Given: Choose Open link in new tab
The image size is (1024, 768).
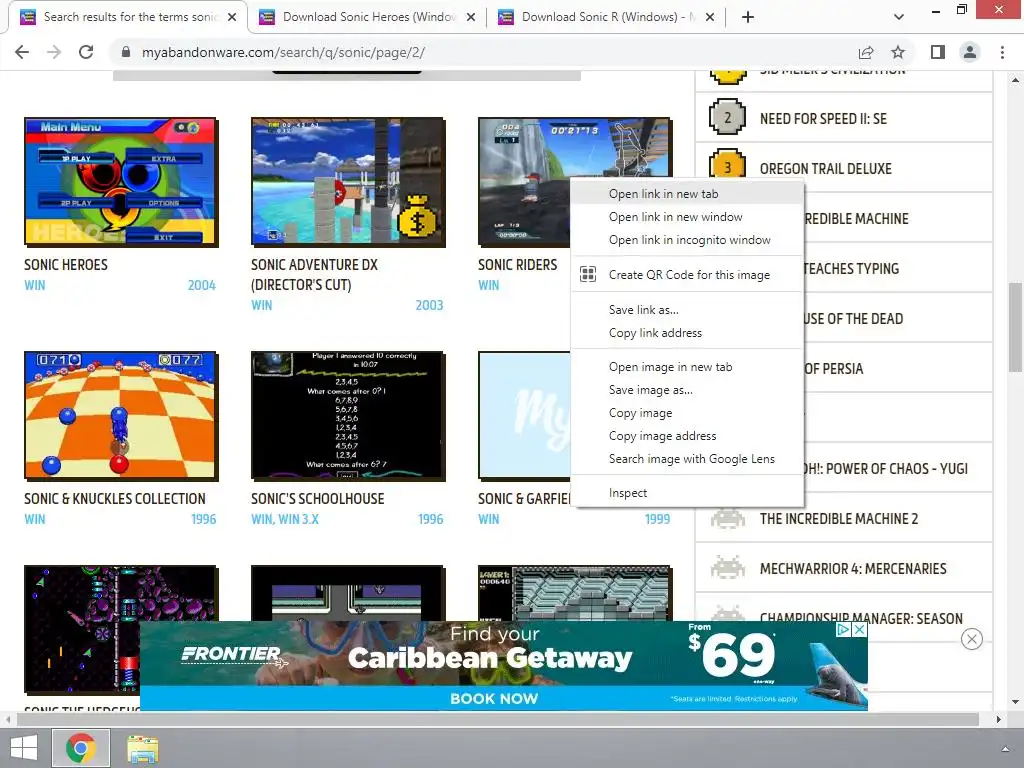Looking at the screenshot, I should click(687, 194).
